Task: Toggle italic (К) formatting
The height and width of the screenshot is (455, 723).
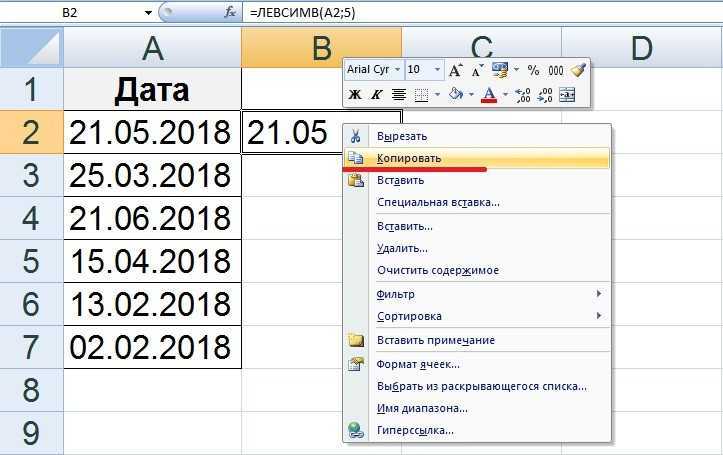Action: (x=377, y=95)
